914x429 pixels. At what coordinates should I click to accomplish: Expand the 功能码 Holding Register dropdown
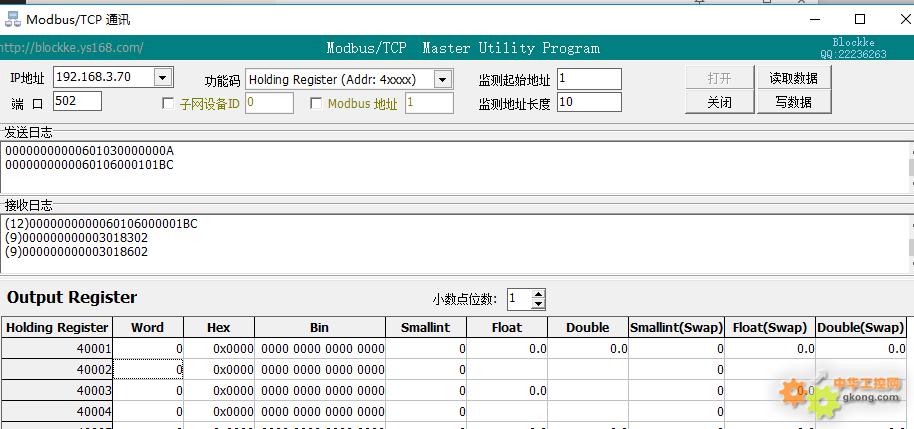click(x=443, y=79)
